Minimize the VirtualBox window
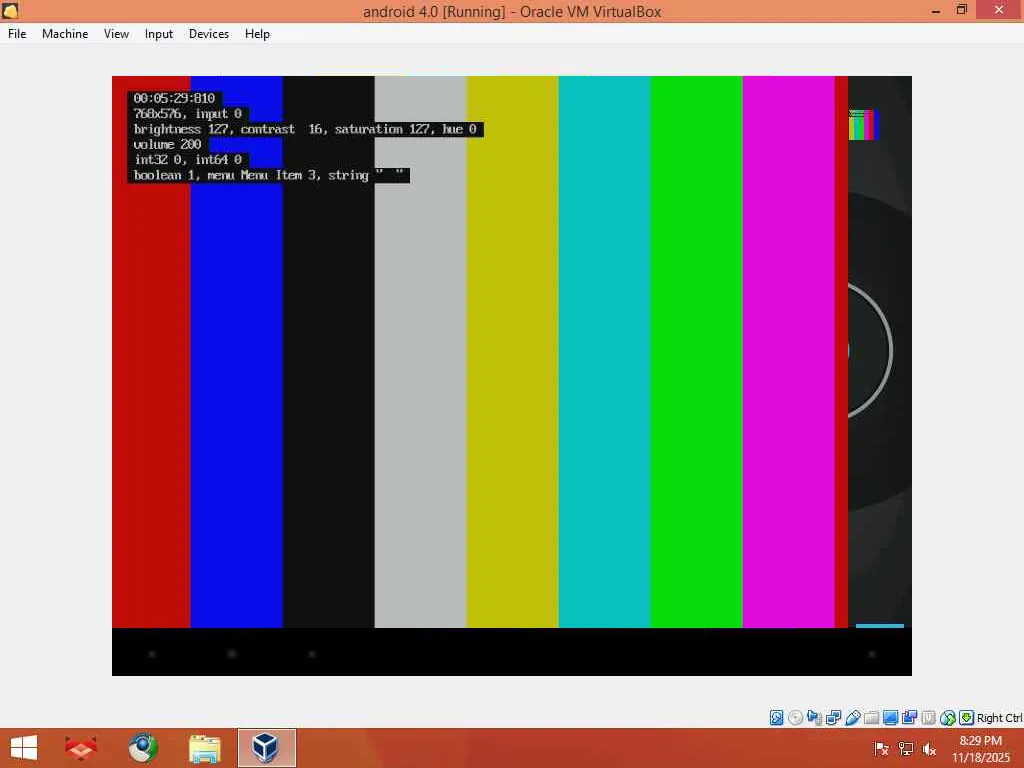1024x768 pixels. (x=936, y=10)
